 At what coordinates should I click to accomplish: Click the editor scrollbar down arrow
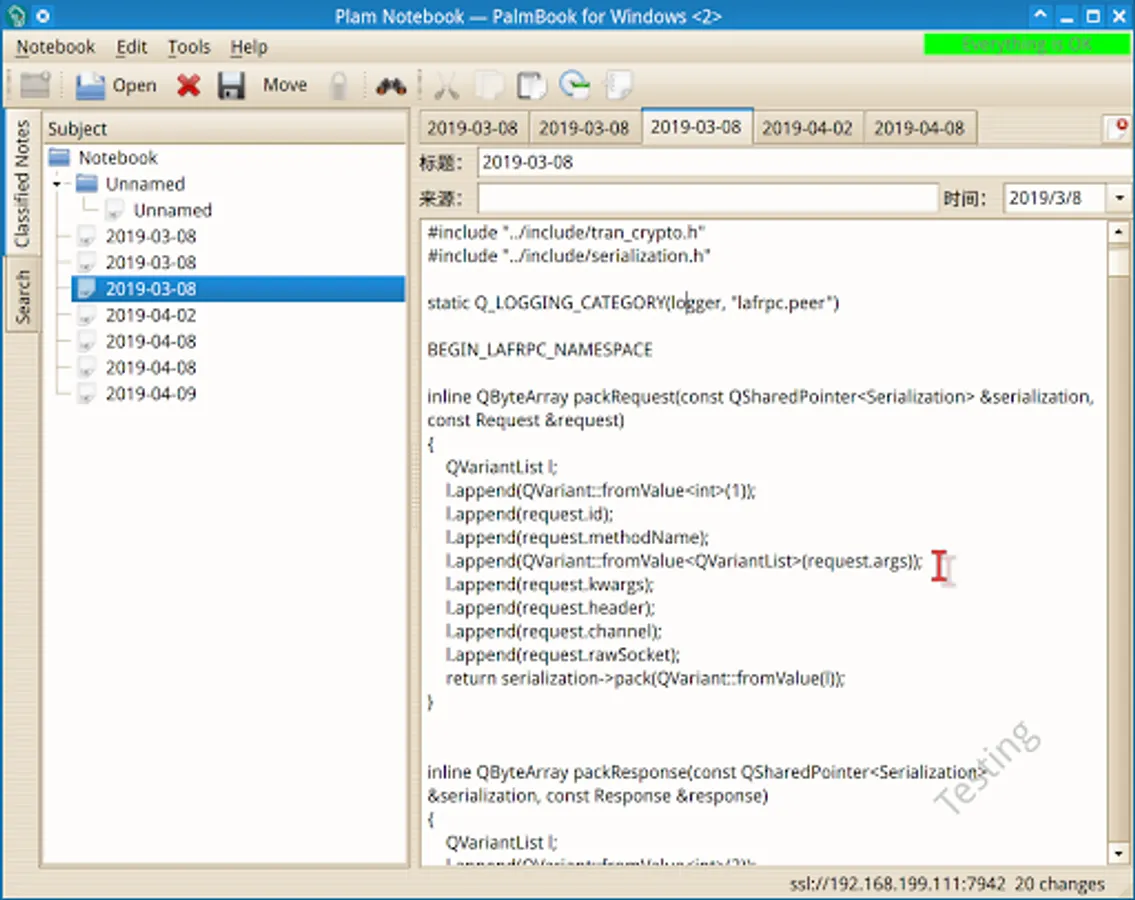tap(1118, 854)
